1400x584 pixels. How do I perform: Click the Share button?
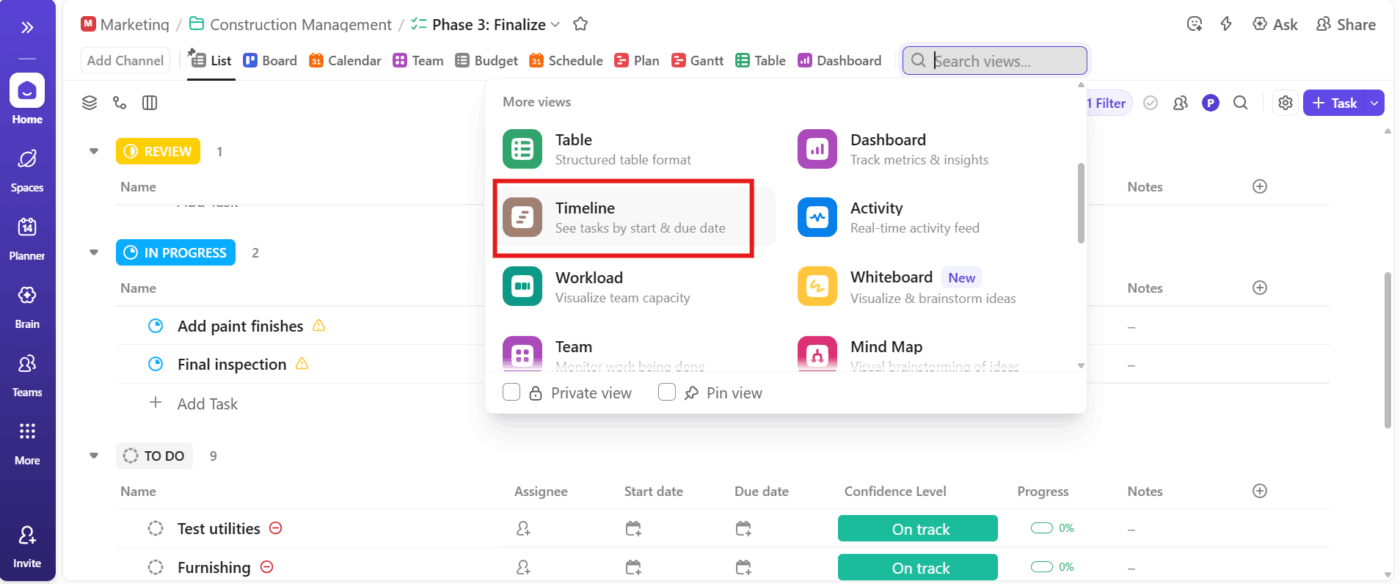pyautogui.click(x=1346, y=23)
